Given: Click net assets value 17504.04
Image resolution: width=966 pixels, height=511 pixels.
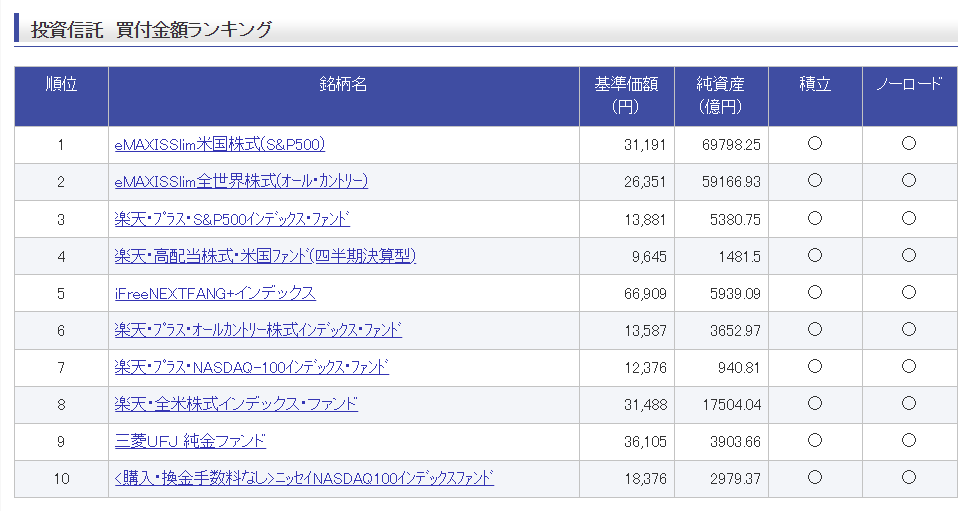Looking at the screenshot, I should [731, 405].
